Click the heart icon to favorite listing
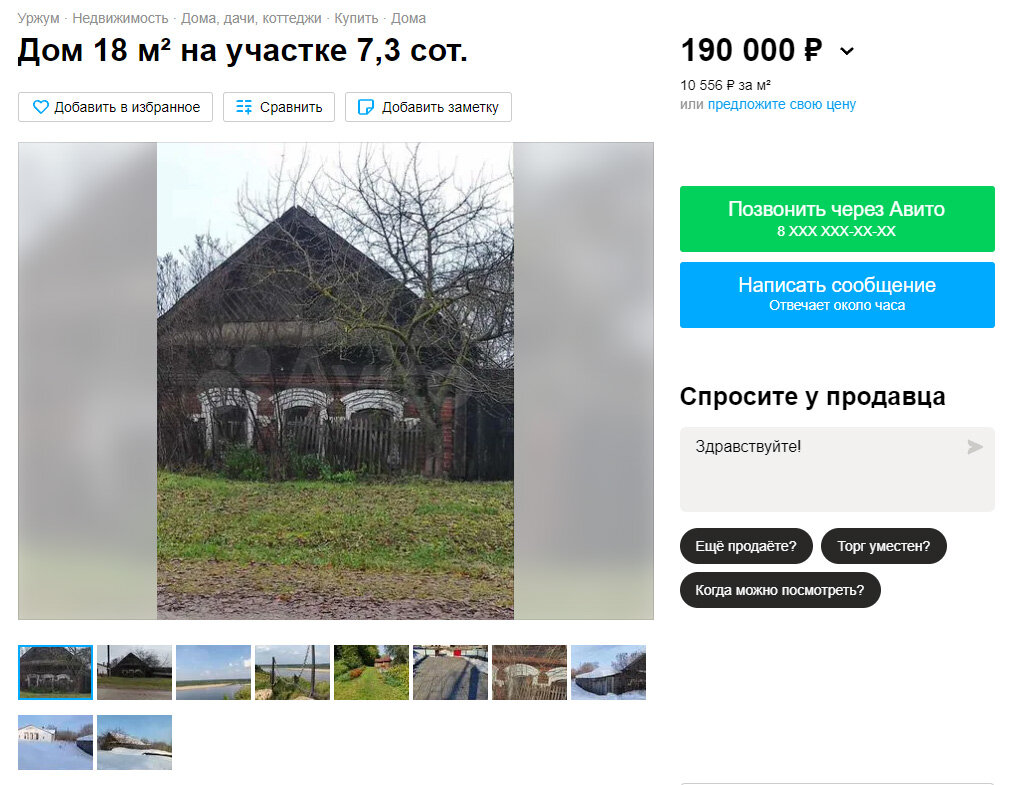Screen dimensions: 1011x785 [41, 107]
